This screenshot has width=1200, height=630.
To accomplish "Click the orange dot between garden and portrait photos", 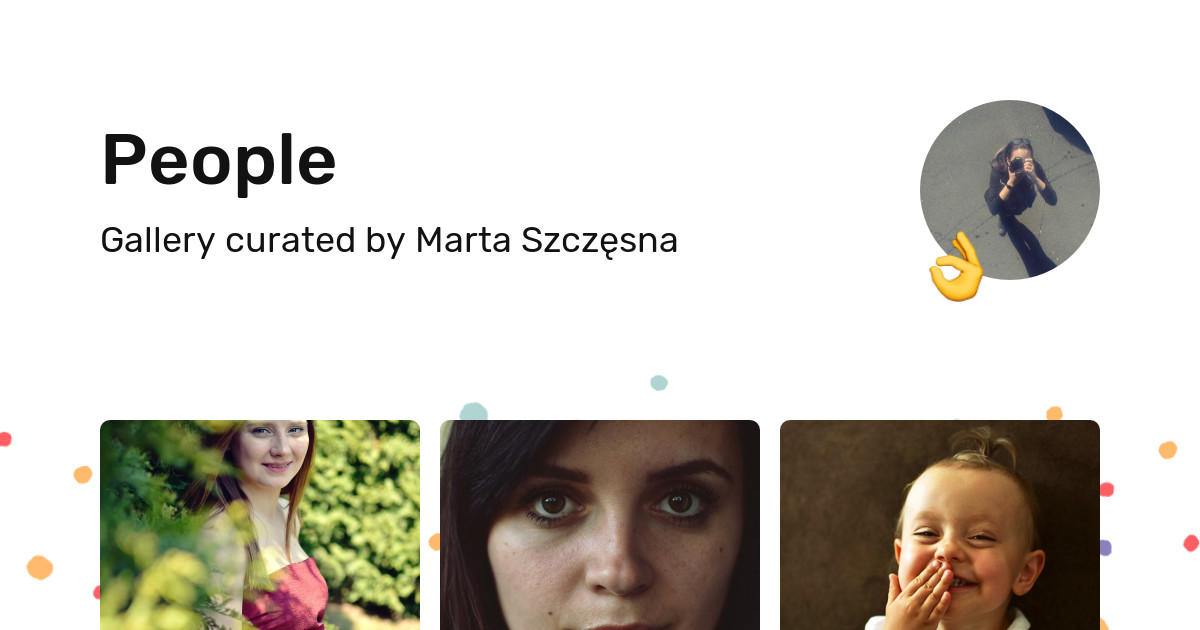I will pos(434,542).
